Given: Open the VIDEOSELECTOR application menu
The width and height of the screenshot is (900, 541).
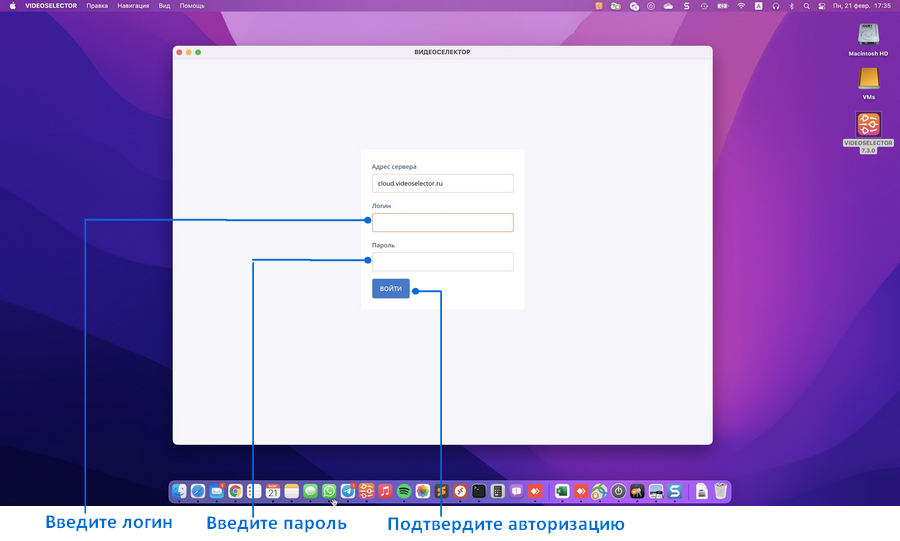Looking at the screenshot, I should click(x=51, y=6).
